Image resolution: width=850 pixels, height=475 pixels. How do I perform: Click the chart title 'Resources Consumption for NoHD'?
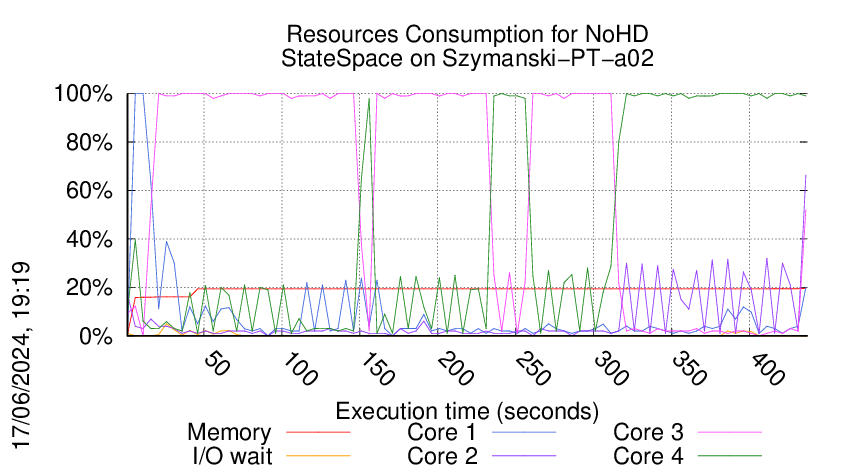pyautogui.click(x=467, y=34)
